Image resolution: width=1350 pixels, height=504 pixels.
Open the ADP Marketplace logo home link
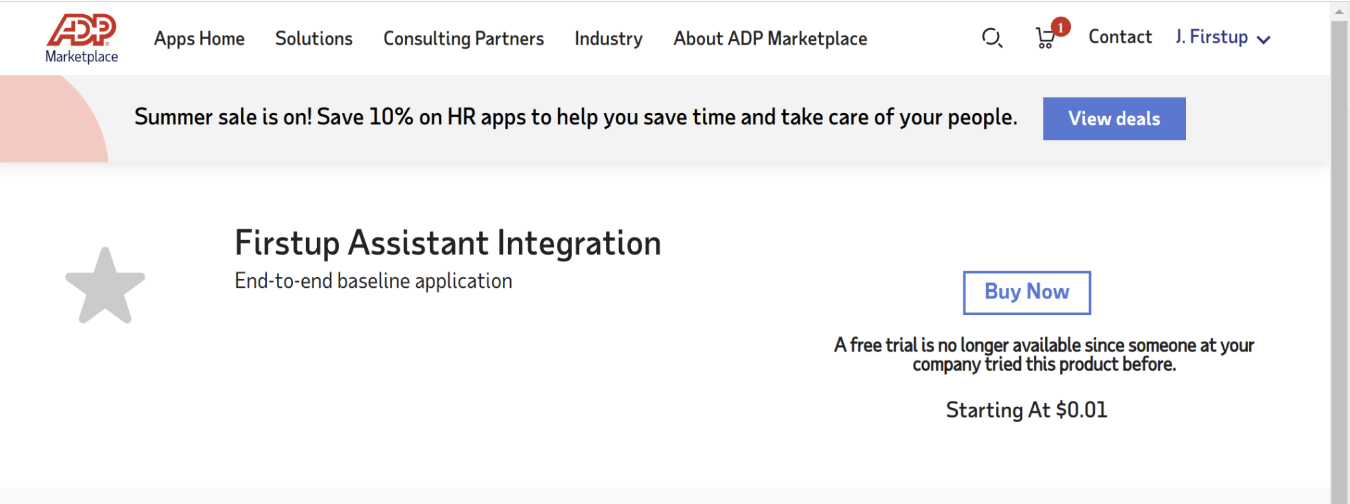[82, 39]
